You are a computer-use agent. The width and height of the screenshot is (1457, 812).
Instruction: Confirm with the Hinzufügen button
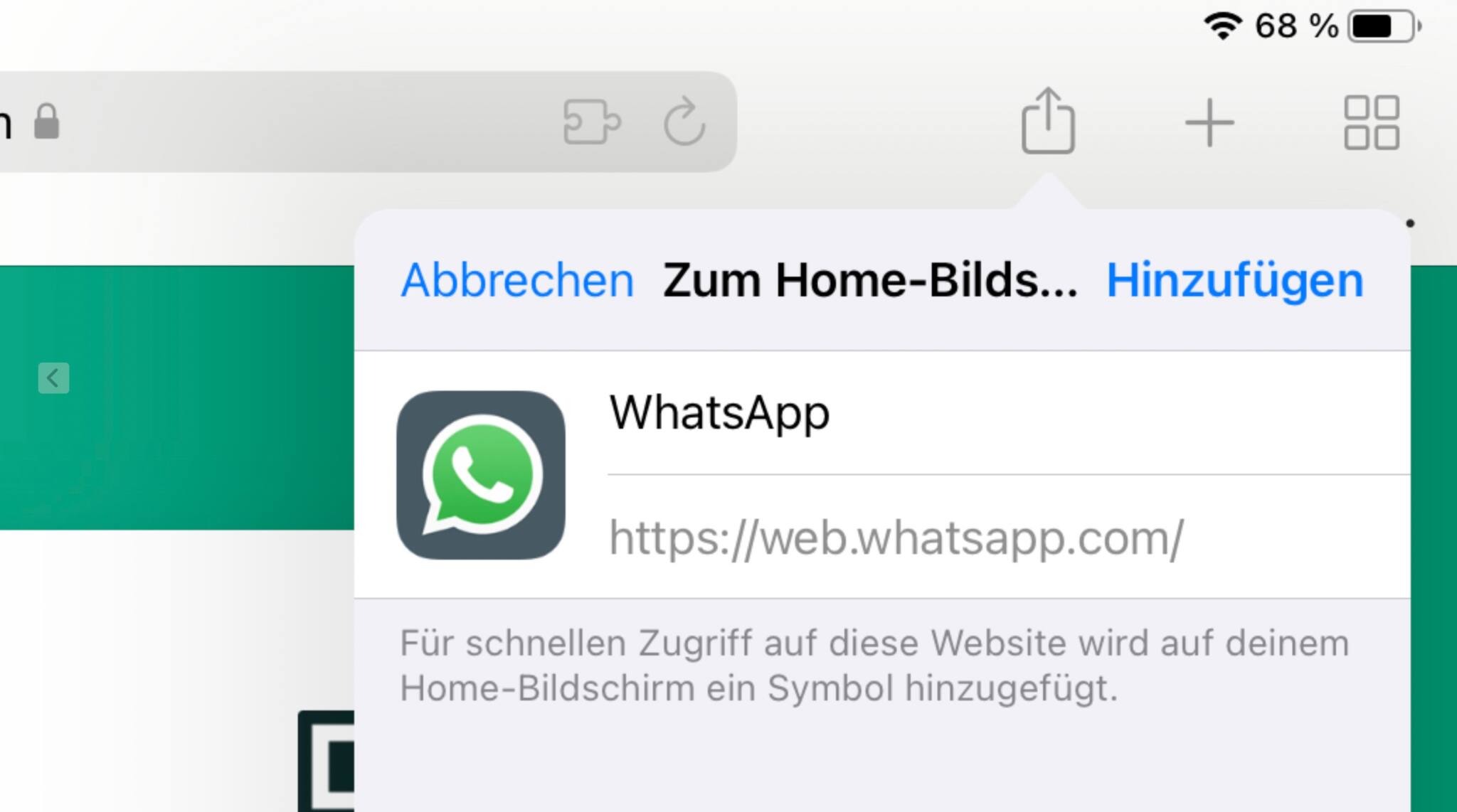coord(1235,280)
